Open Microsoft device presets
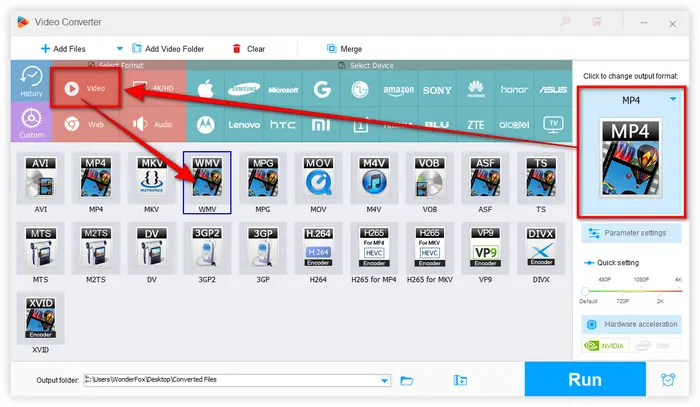 (283, 89)
